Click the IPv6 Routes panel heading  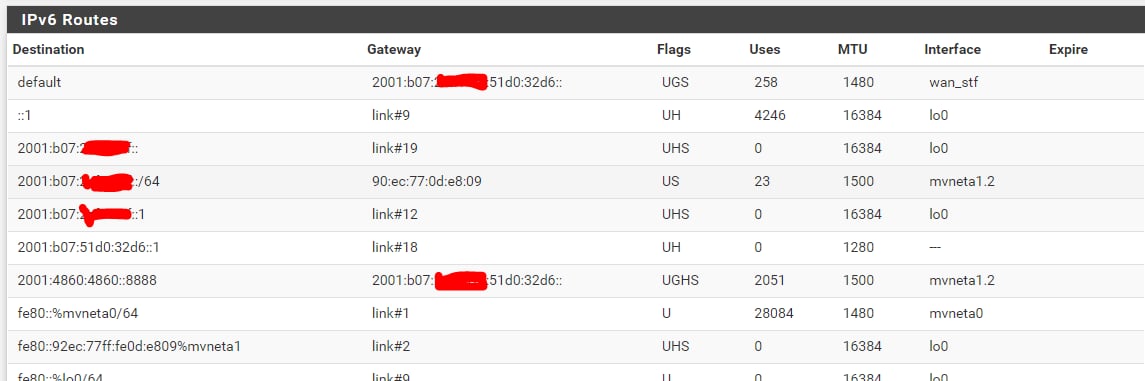tap(69, 20)
